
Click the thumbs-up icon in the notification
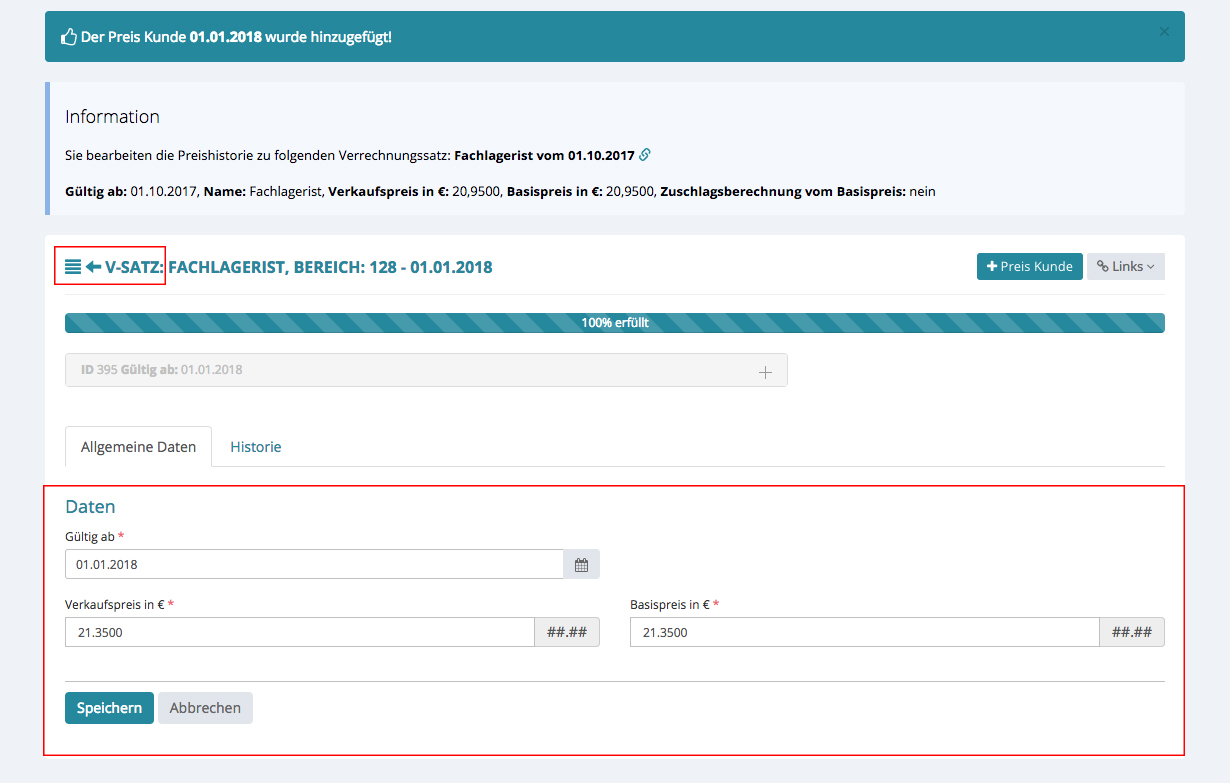click(x=69, y=37)
